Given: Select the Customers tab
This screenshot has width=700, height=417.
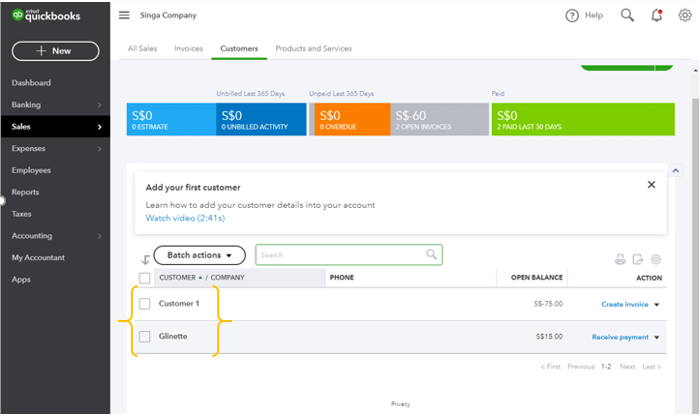Looking at the screenshot, I should tap(239, 48).
